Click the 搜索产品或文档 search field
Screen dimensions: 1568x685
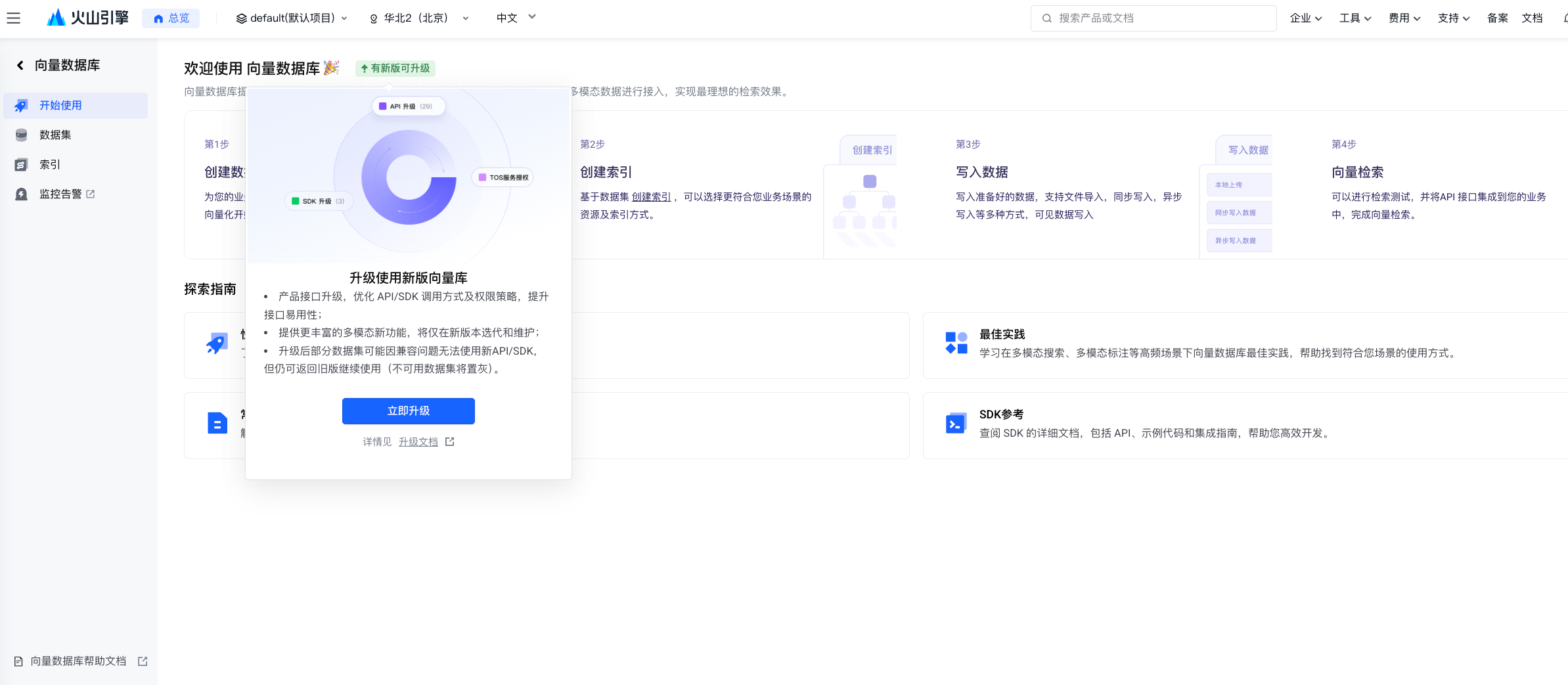(x=1154, y=18)
